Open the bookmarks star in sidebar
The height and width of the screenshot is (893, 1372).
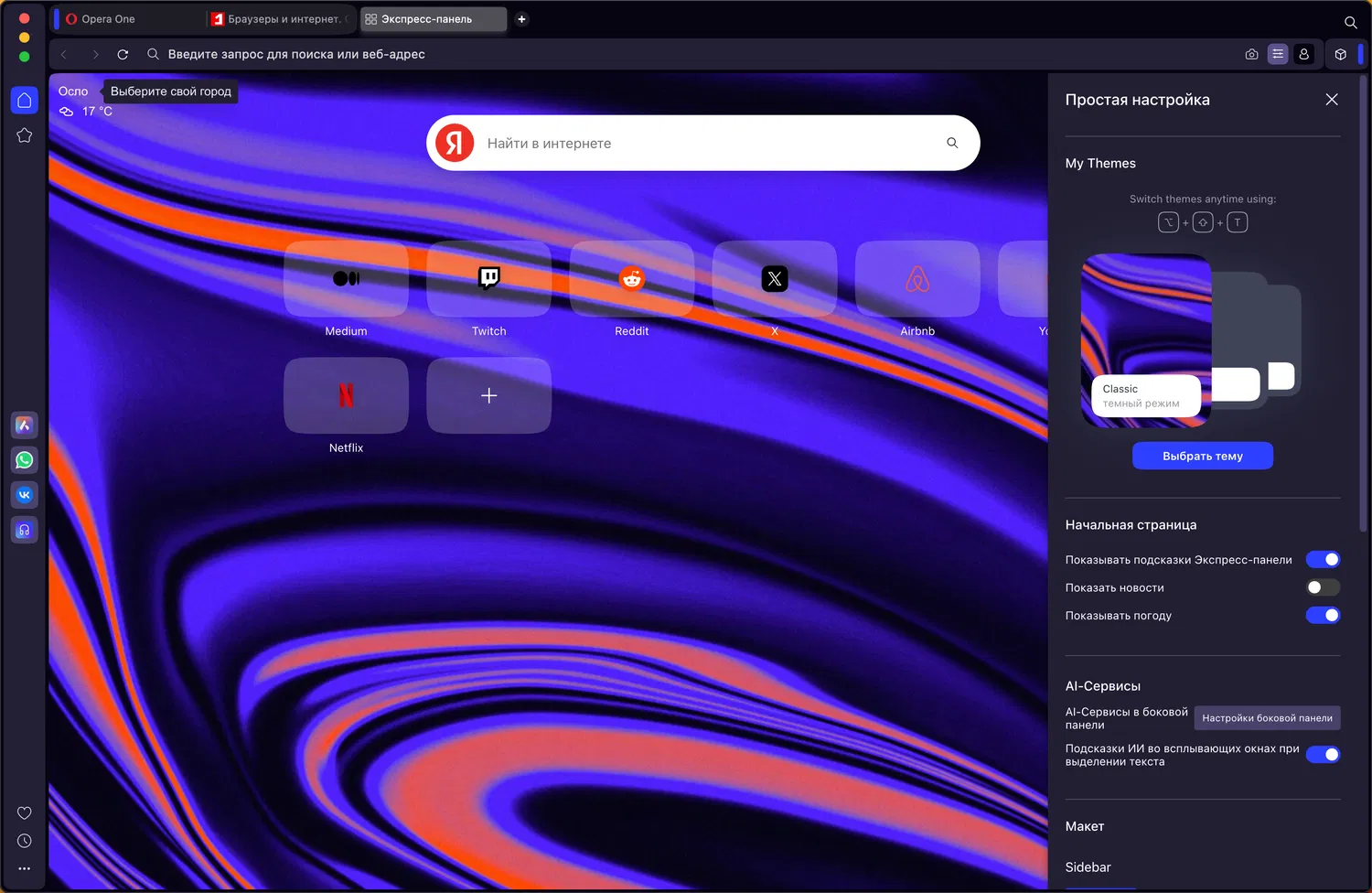25,135
